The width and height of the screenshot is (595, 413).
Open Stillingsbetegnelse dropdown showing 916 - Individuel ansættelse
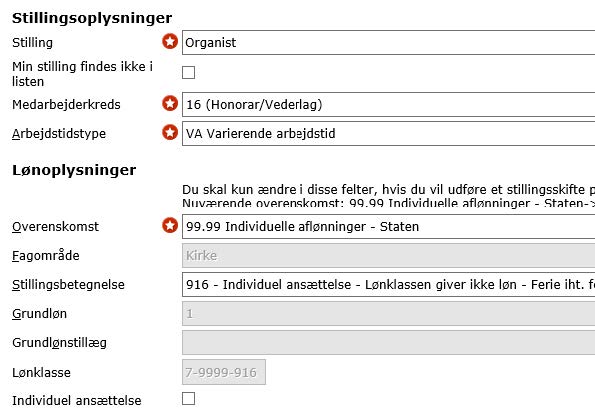pyautogui.click(x=389, y=285)
